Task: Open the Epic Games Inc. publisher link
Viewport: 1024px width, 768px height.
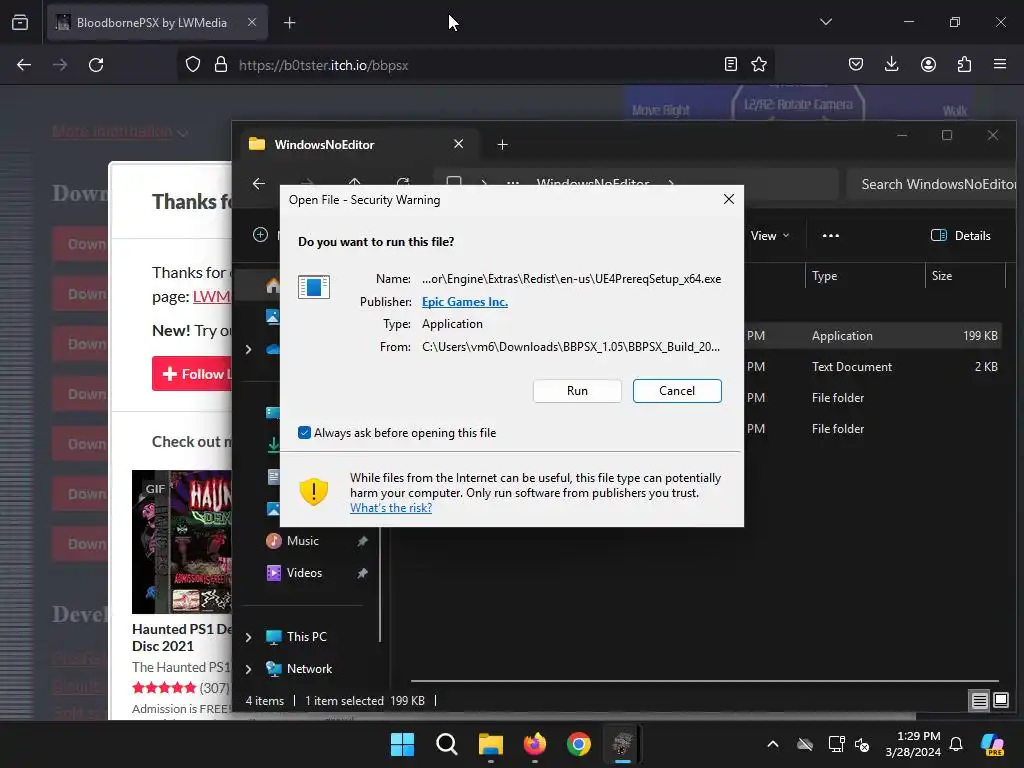Action: click(465, 302)
